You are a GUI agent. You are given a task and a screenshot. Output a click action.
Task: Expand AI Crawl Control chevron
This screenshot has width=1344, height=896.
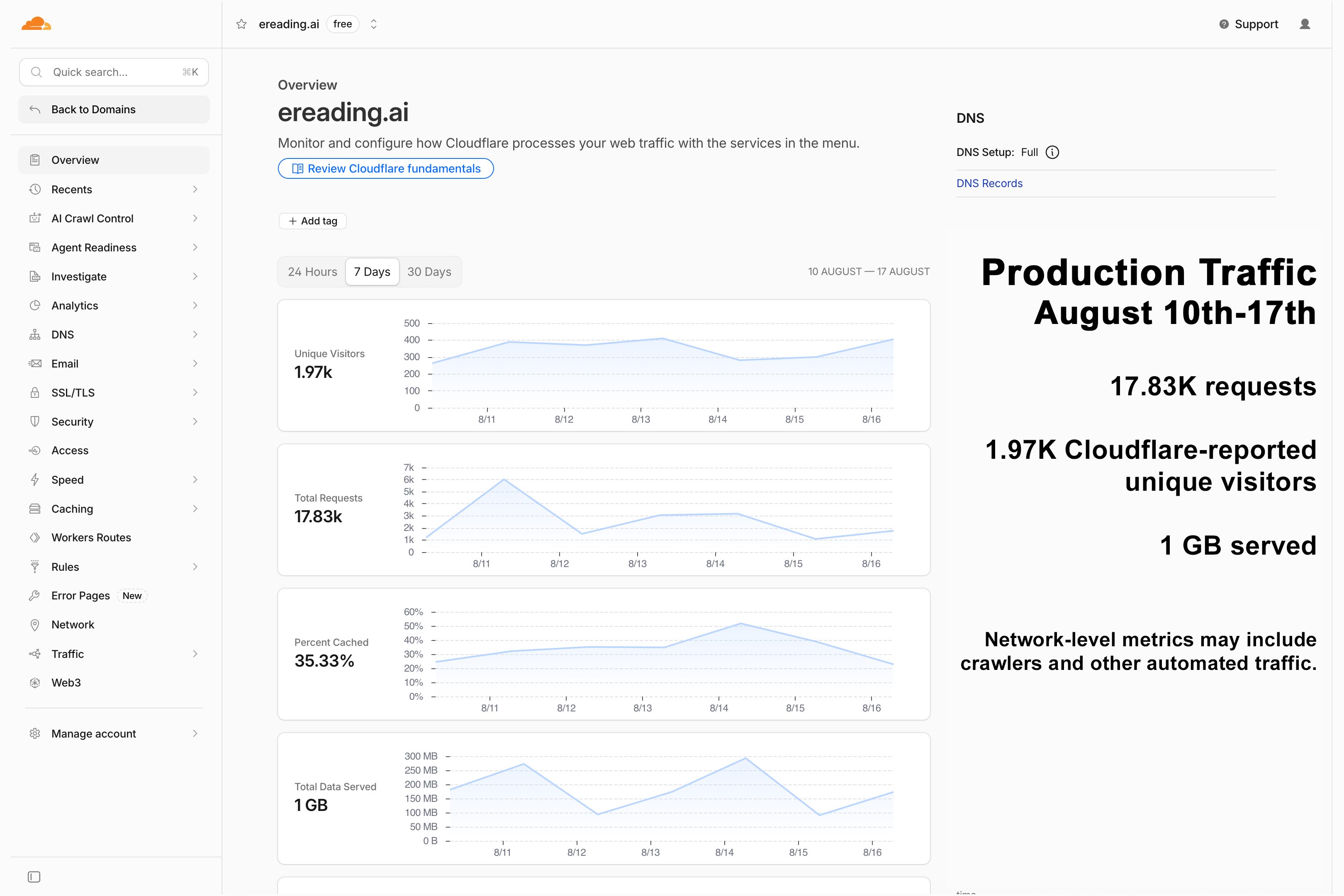195,218
